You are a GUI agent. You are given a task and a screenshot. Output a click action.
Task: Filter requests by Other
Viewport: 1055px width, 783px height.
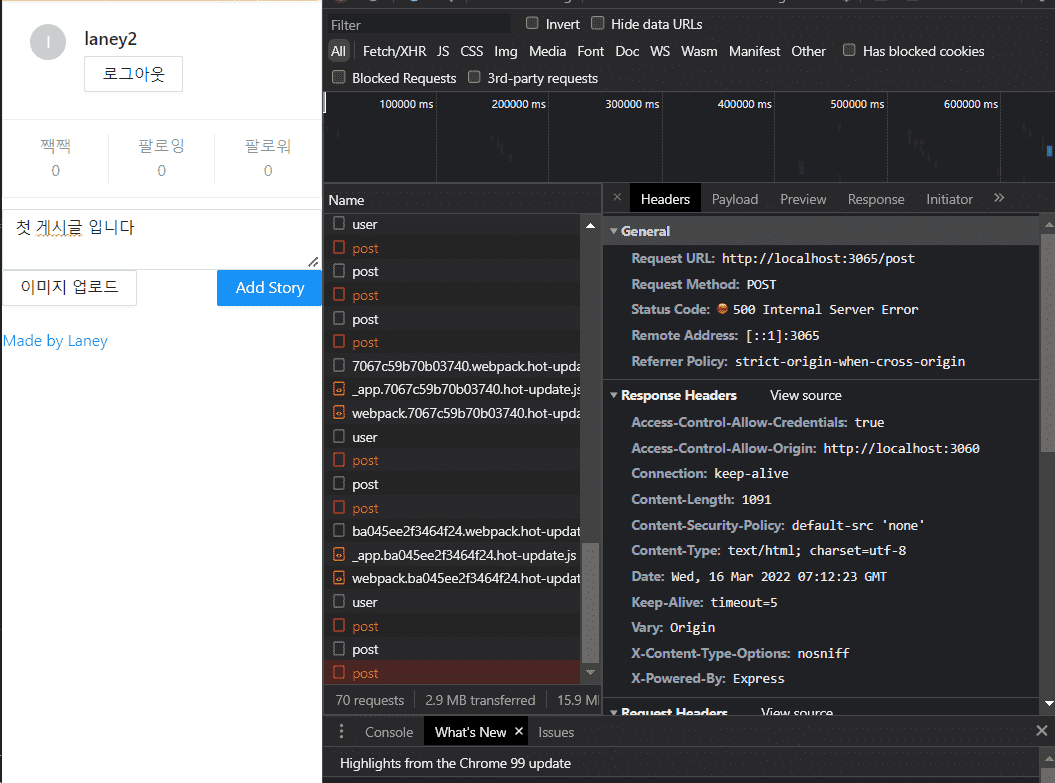coord(808,51)
